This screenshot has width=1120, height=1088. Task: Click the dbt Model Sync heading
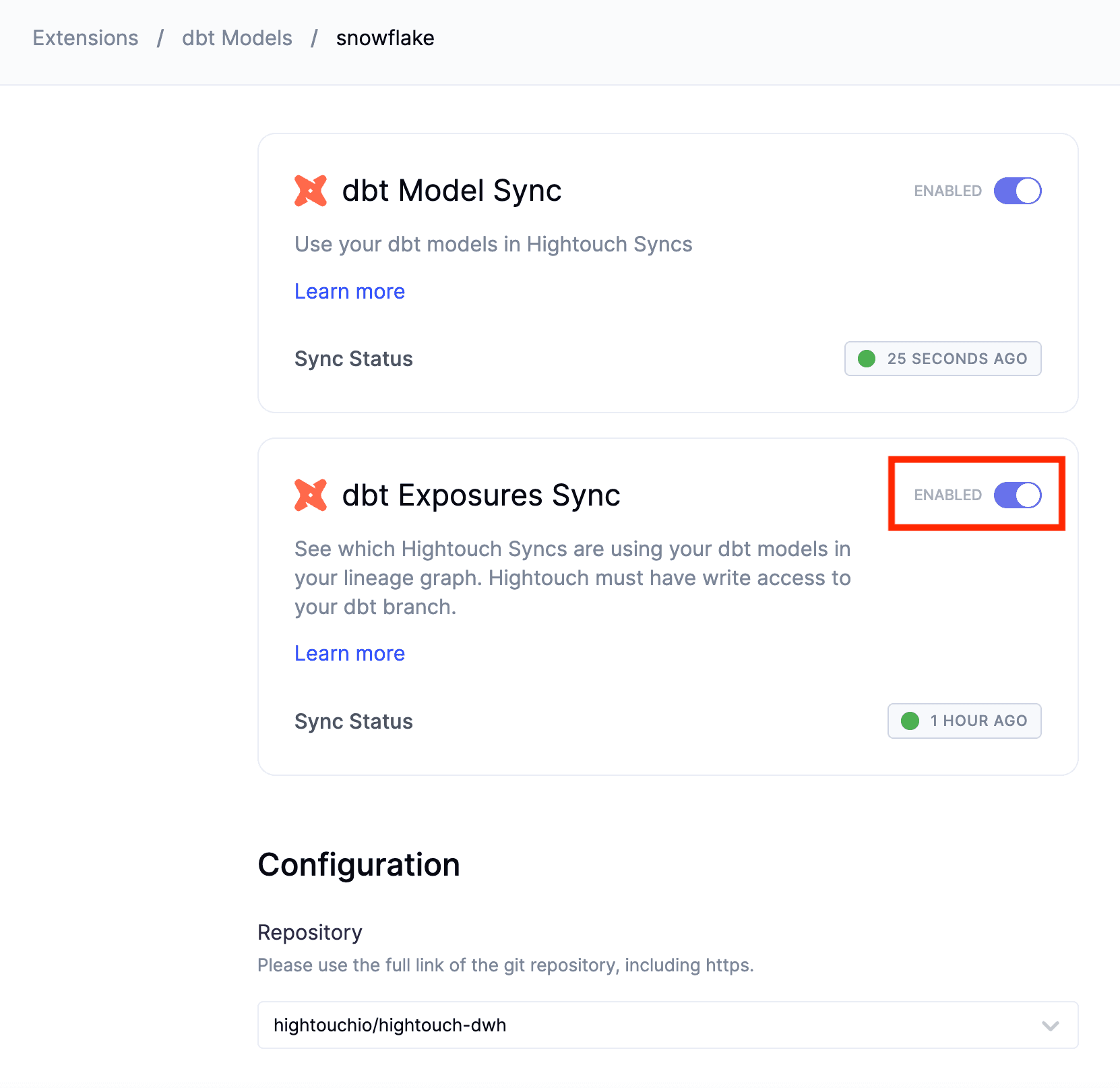pos(452,191)
